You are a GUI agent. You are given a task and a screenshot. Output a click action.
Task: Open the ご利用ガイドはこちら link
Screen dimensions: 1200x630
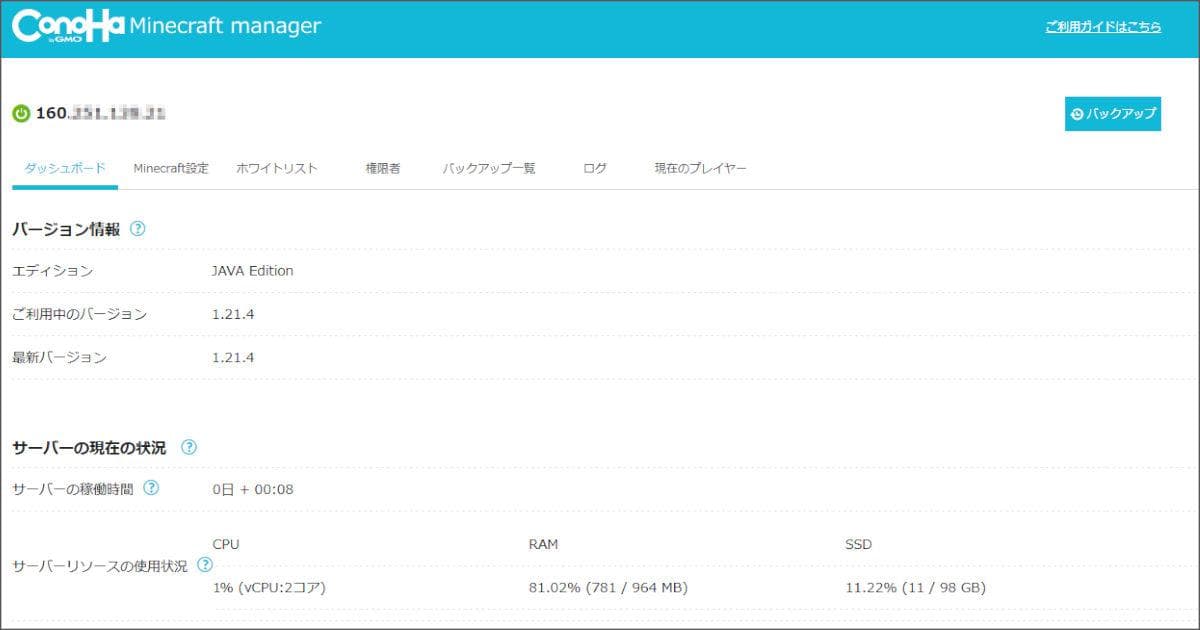click(x=1103, y=27)
